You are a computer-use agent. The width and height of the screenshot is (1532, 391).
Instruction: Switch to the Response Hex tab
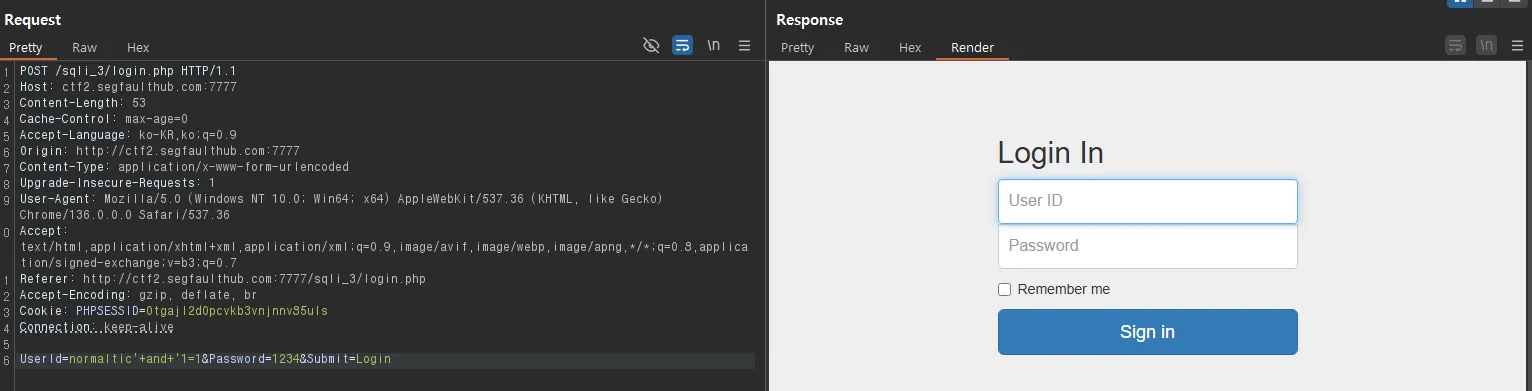910,47
